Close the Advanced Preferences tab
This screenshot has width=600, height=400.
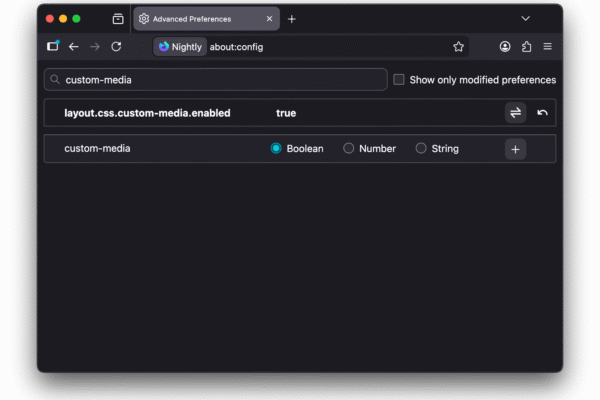point(269,19)
